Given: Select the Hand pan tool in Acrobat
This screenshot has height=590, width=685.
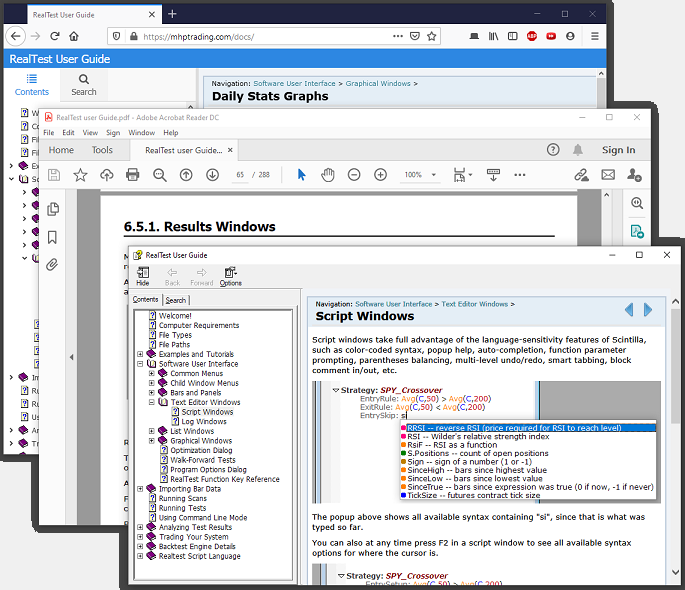Looking at the screenshot, I should tap(327, 175).
